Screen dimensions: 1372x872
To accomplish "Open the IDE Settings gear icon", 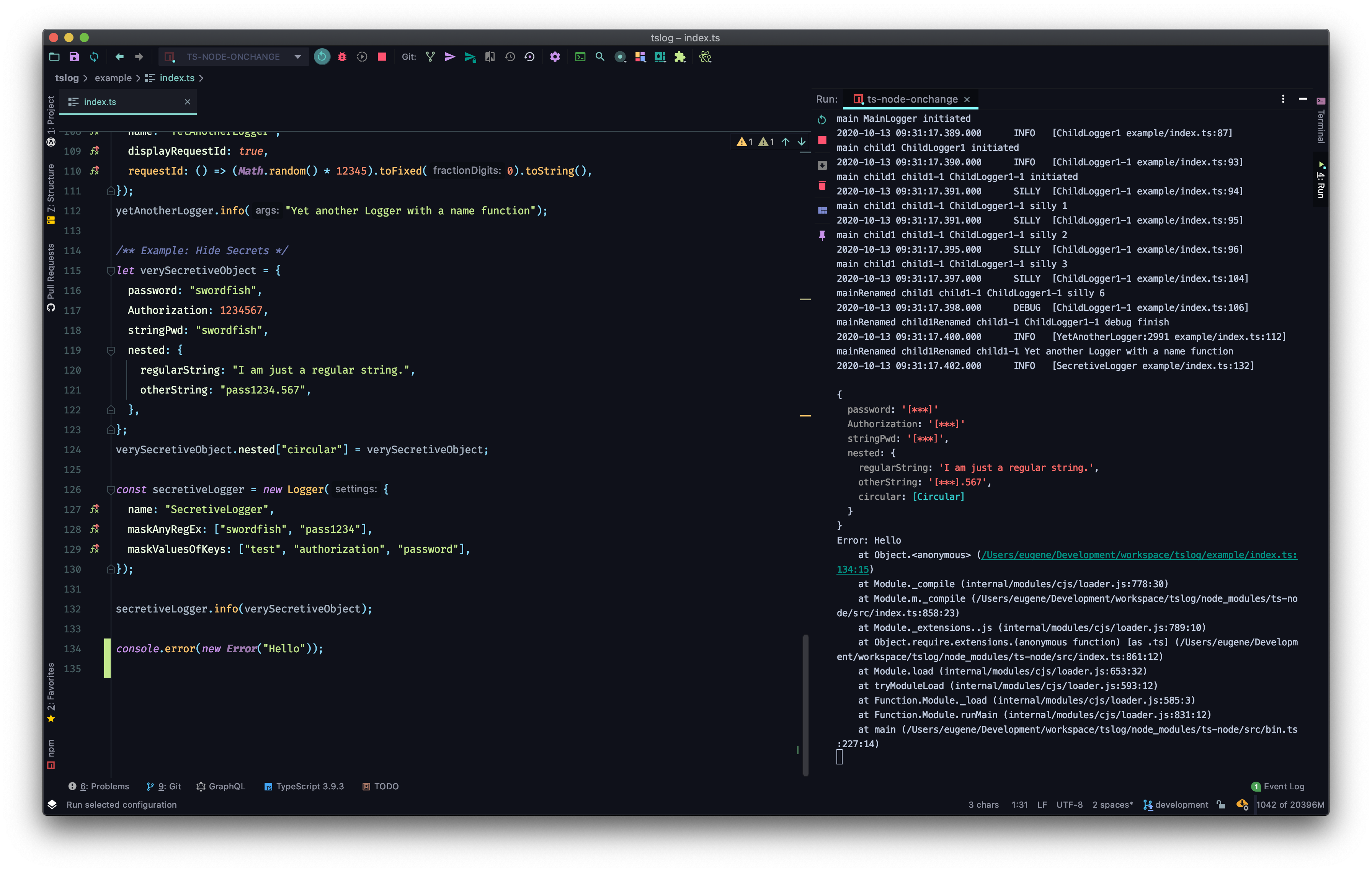I will point(555,57).
